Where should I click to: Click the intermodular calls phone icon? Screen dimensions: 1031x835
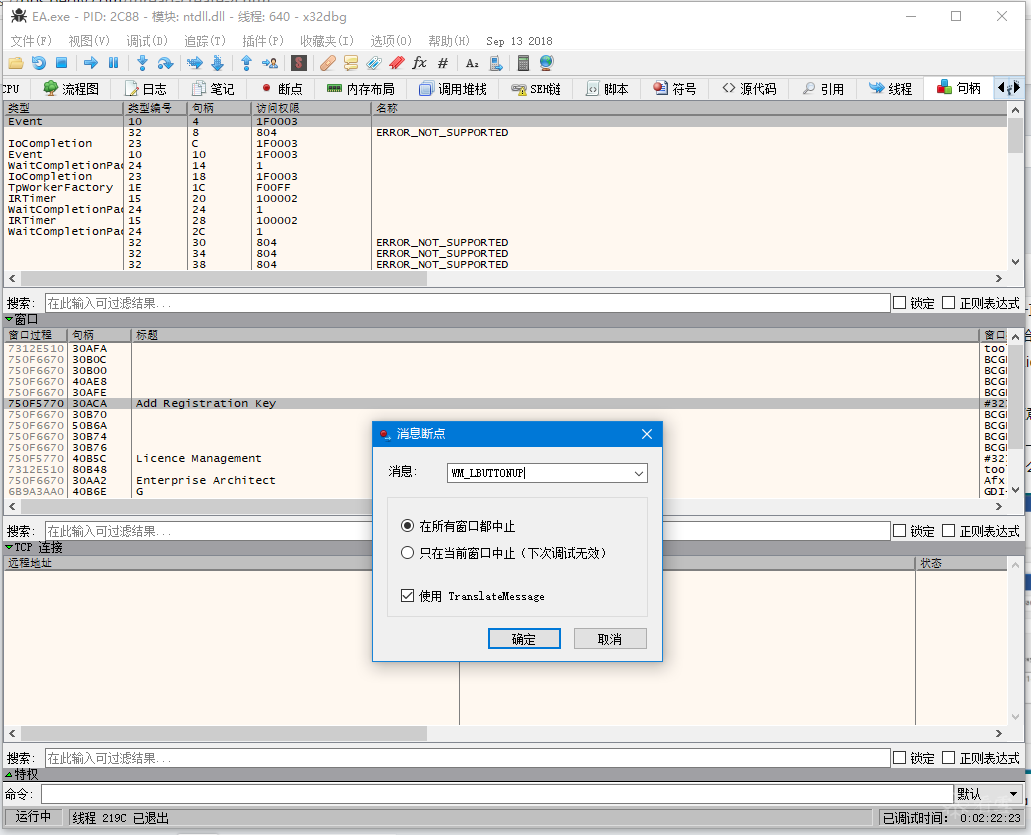pos(496,63)
